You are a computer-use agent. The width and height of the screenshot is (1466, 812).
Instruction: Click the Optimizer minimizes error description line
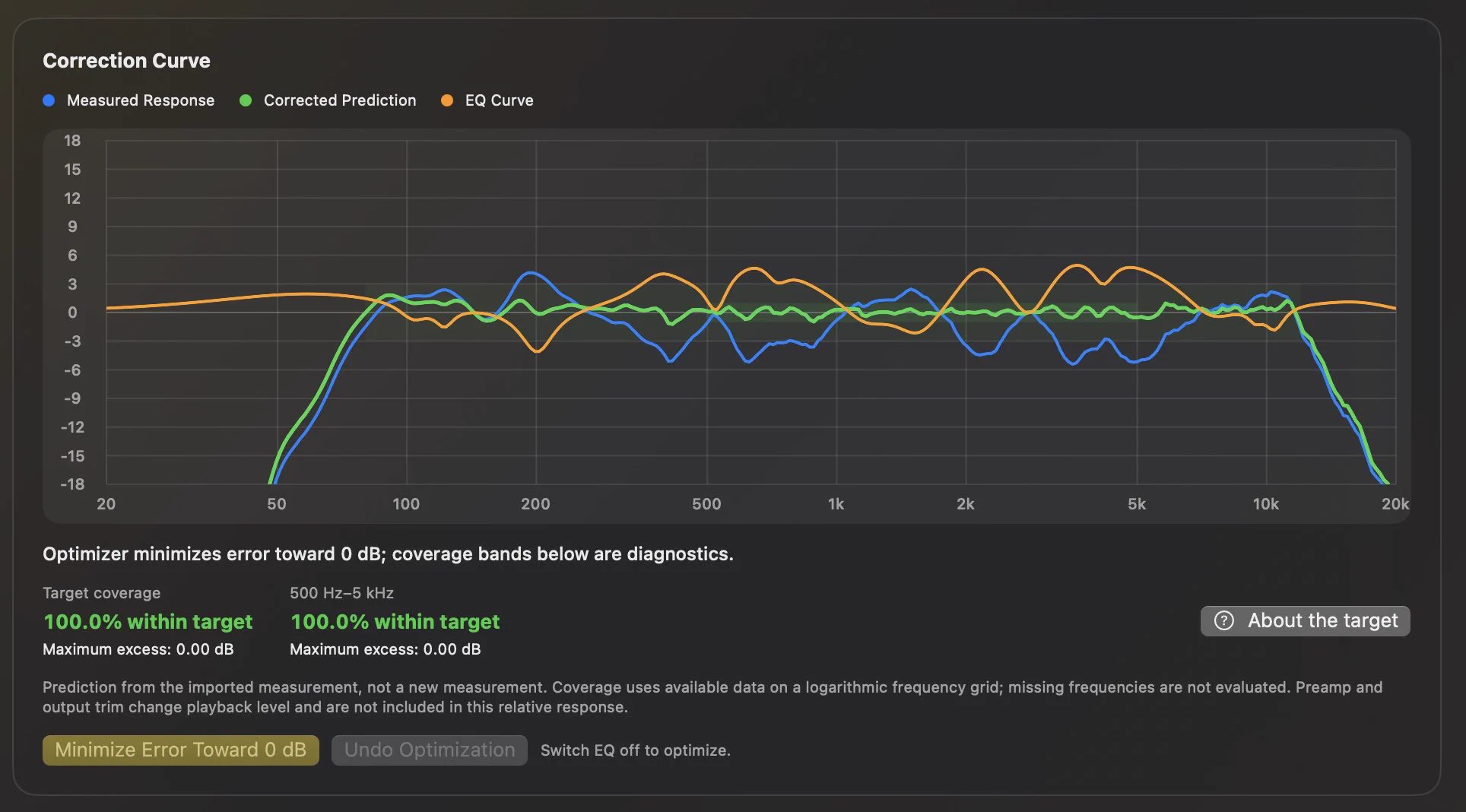(388, 554)
